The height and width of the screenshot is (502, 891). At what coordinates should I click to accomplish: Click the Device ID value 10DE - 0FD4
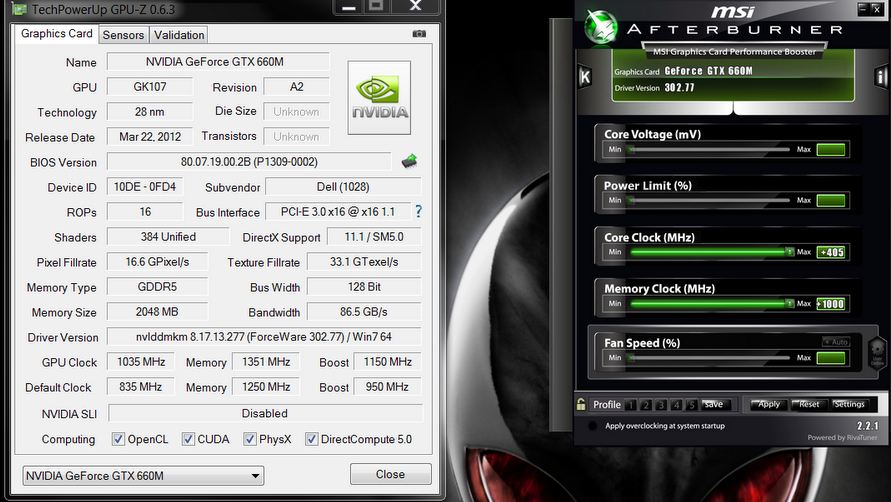pos(145,186)
